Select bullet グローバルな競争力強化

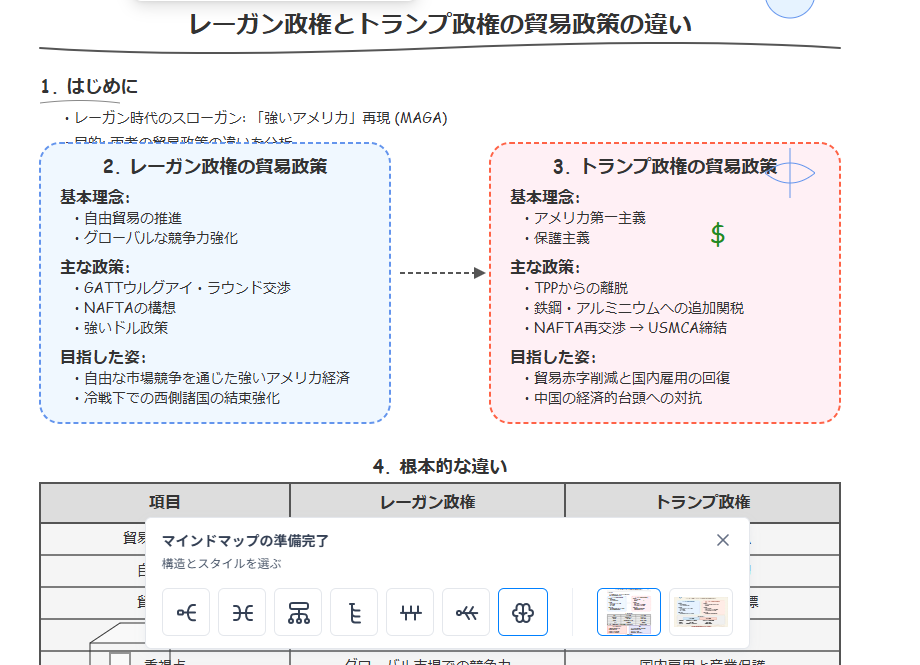point(156,238)
